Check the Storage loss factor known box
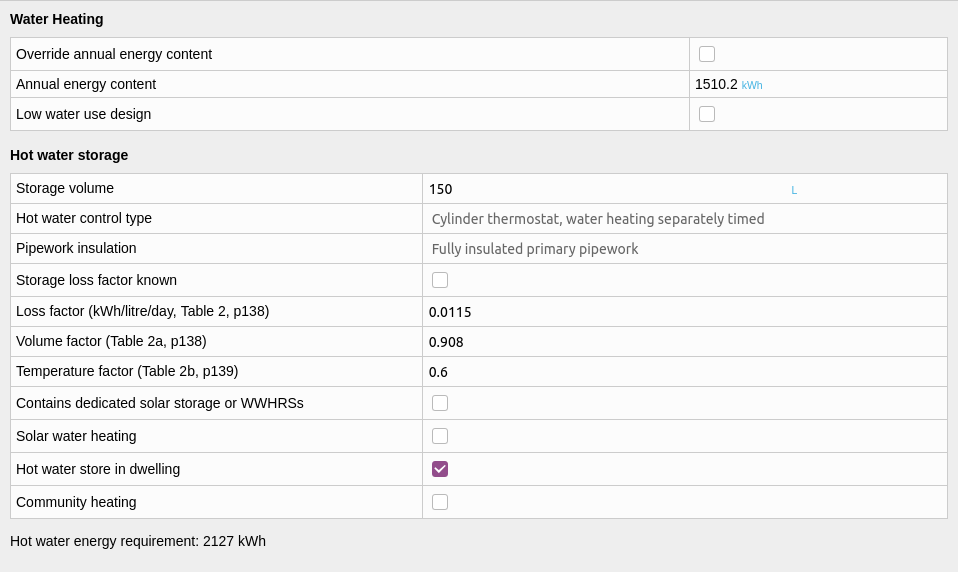The height and width of the screenshot is (572, 958). [x=440, y=280]
